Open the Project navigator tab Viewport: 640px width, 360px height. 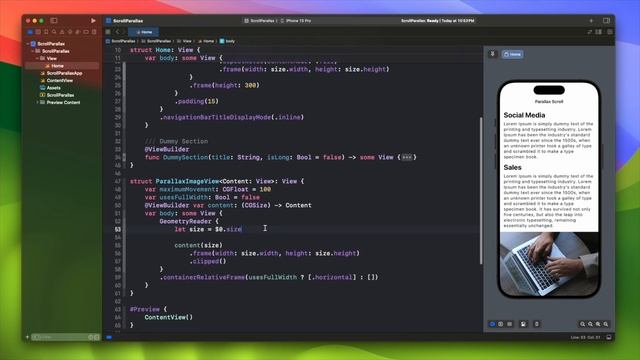tap(30, 32)
